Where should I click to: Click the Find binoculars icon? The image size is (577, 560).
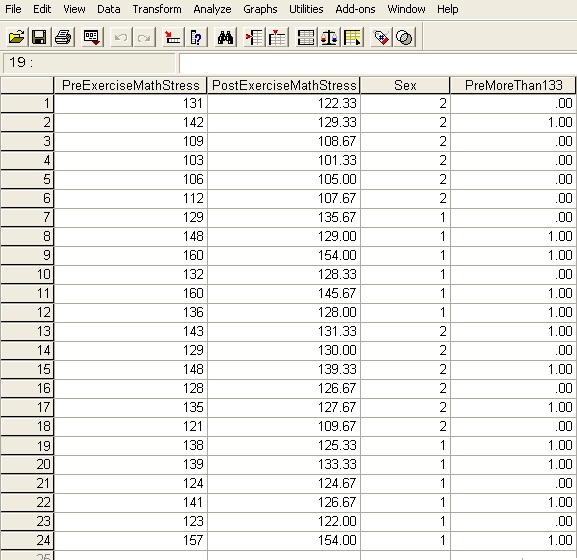pyautogui.click(x=225, y=37)
